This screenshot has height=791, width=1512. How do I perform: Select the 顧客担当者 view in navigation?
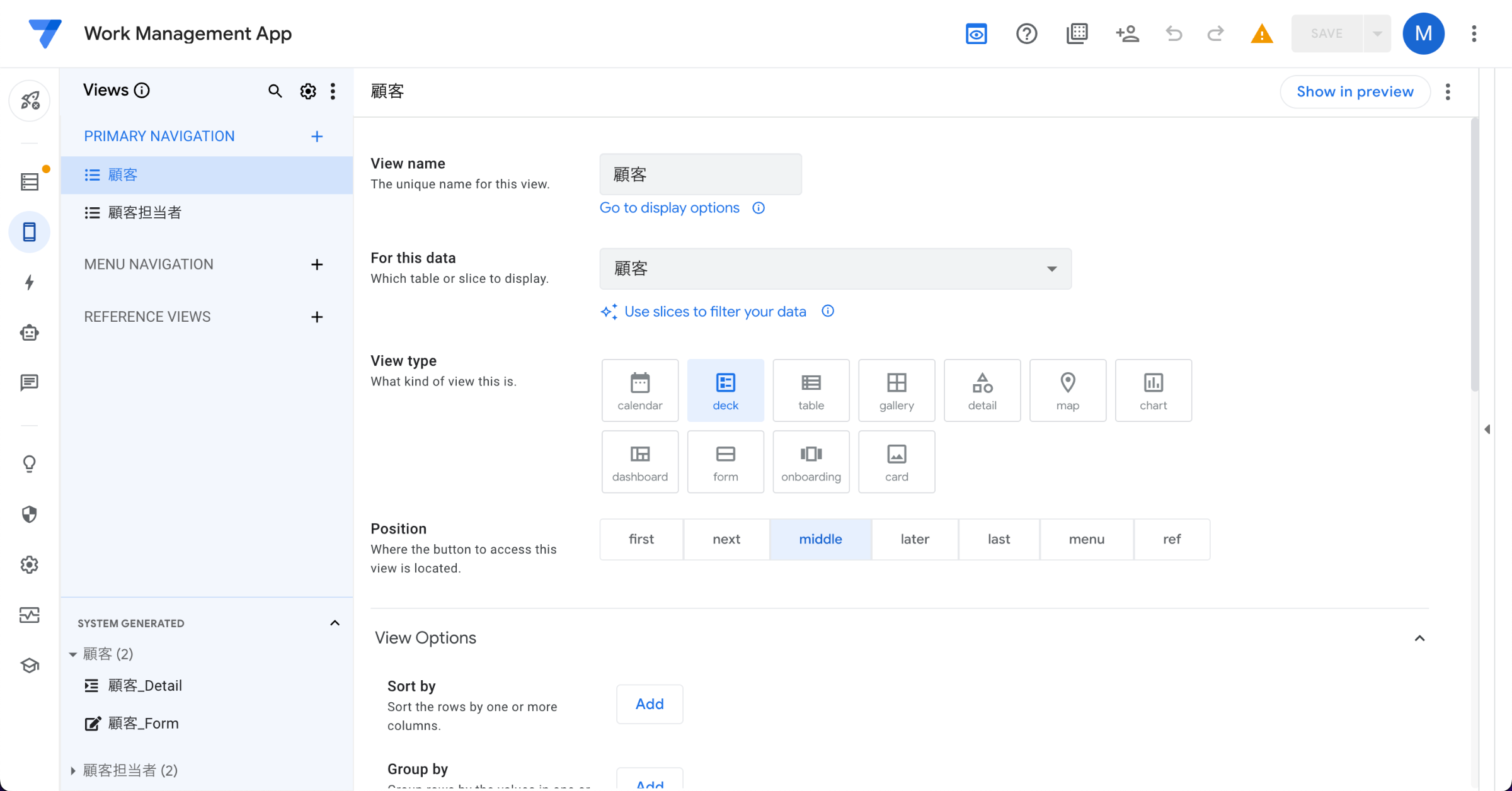tap(145, 213)
